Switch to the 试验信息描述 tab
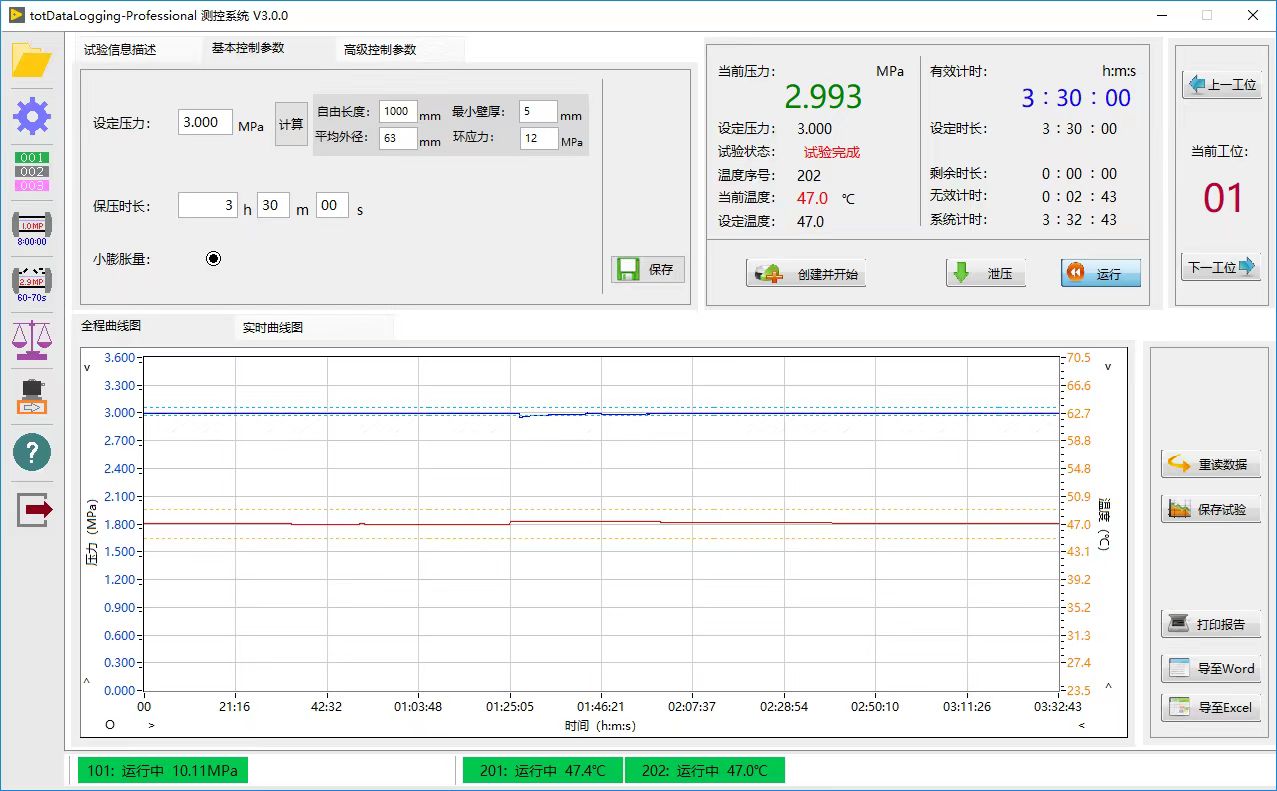 click(x=120, y=50)
